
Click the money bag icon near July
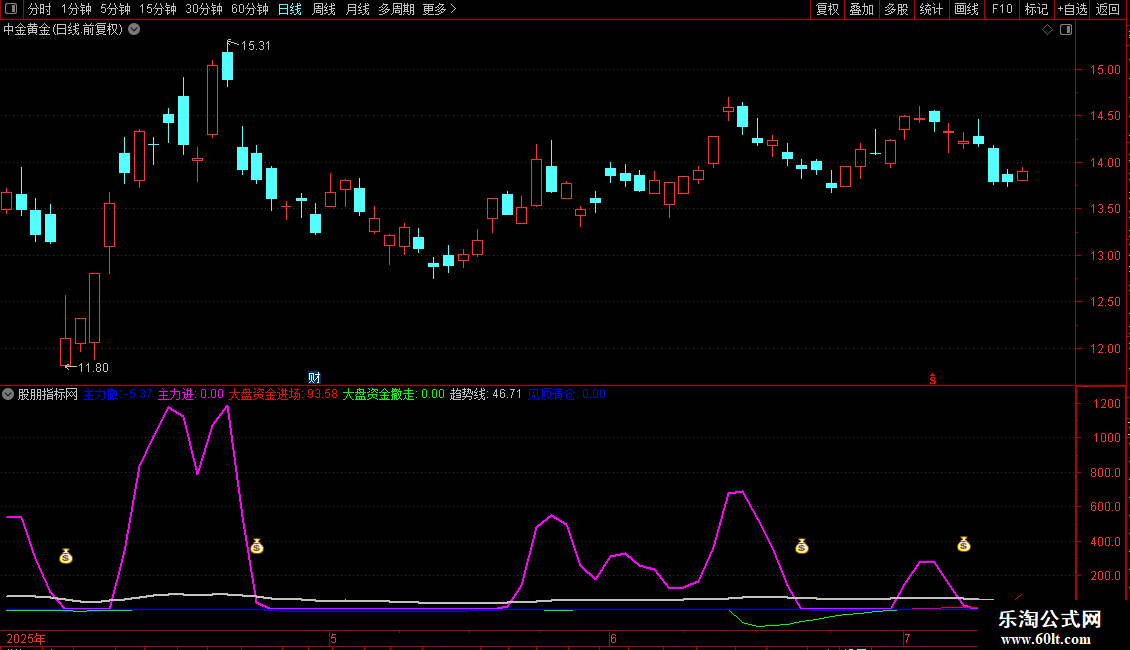[x=964, y=544]
